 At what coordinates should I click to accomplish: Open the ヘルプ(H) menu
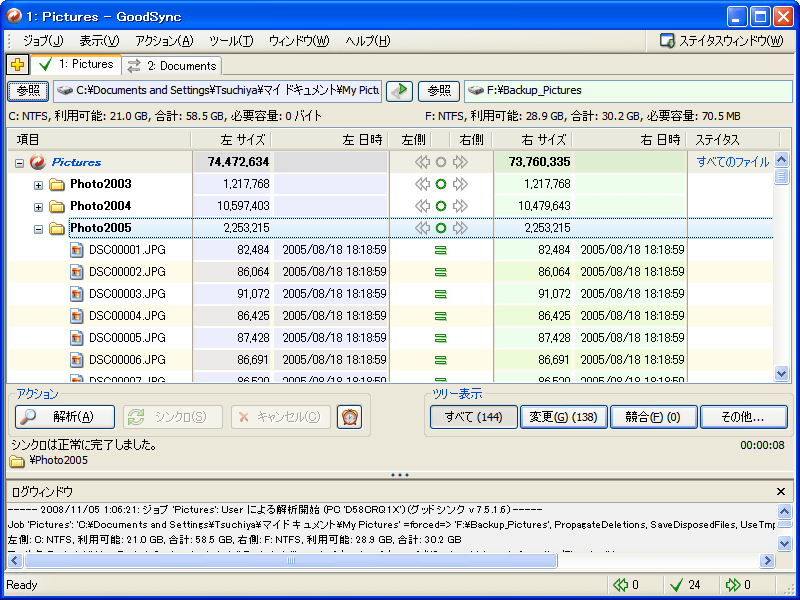coord(367,41)
